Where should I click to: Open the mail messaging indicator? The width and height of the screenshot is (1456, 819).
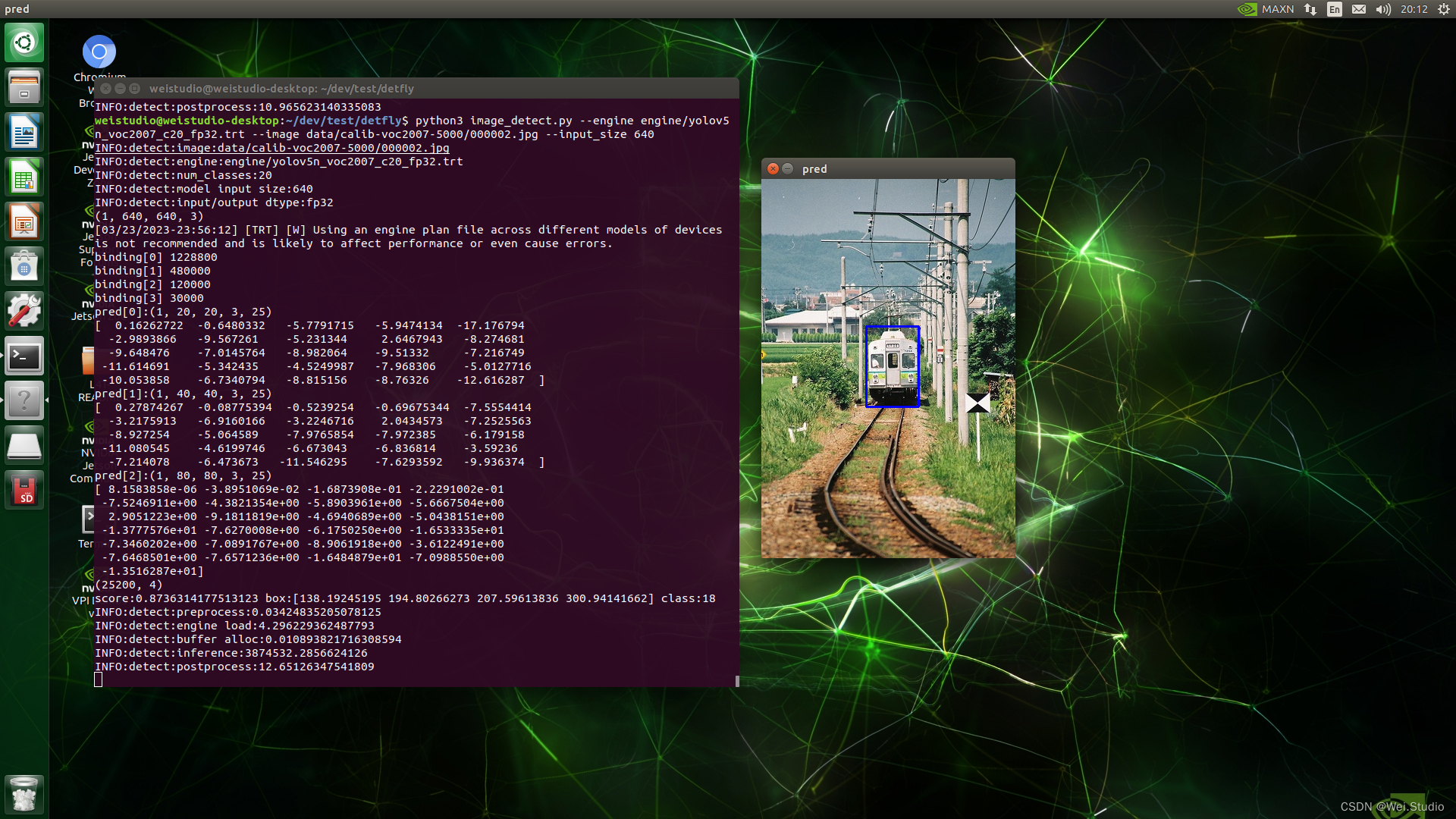click(1359, 9)
